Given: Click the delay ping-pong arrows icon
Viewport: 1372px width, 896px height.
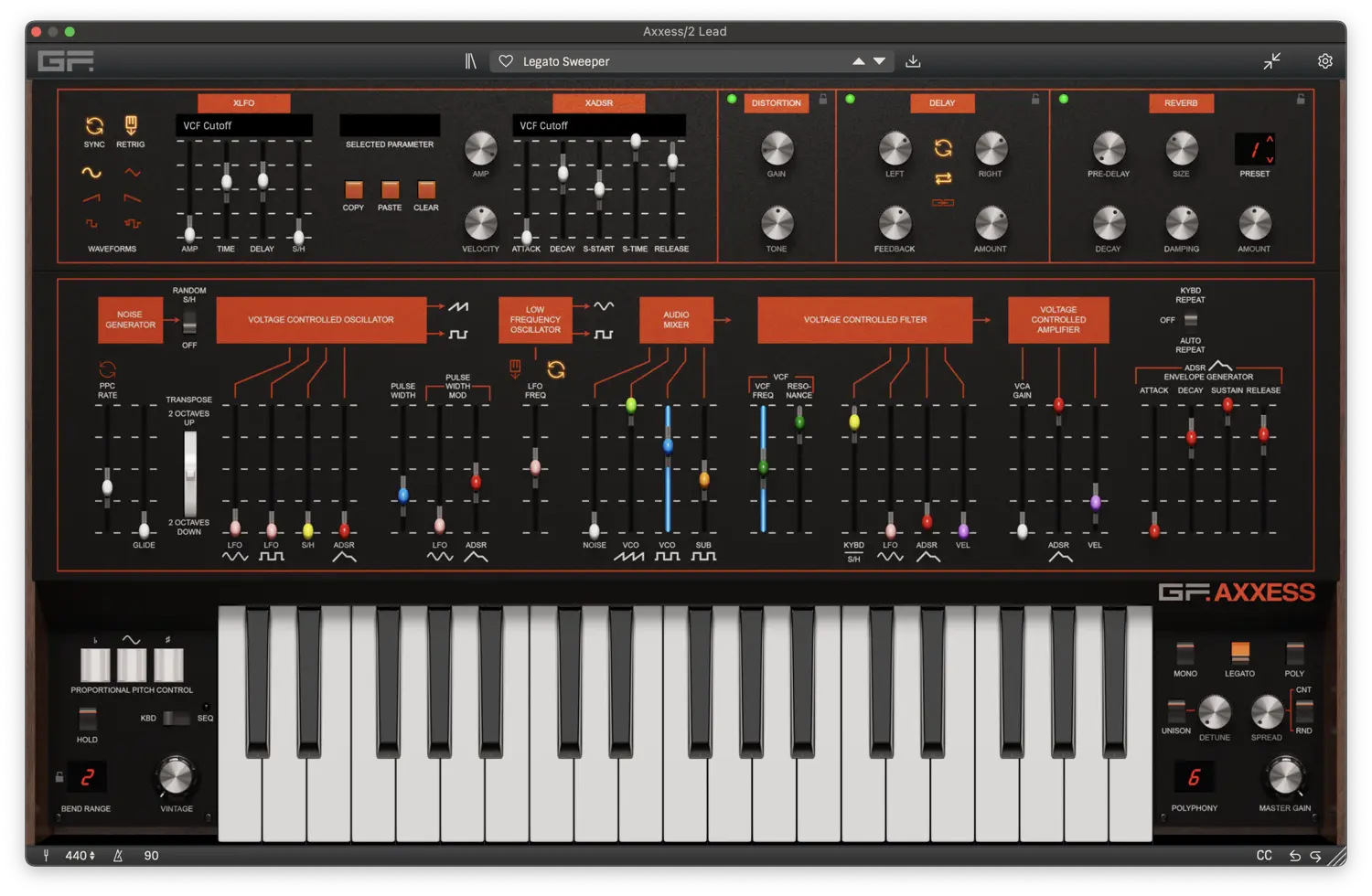Looking at the screenshot, I should click(x=943, y=178).
